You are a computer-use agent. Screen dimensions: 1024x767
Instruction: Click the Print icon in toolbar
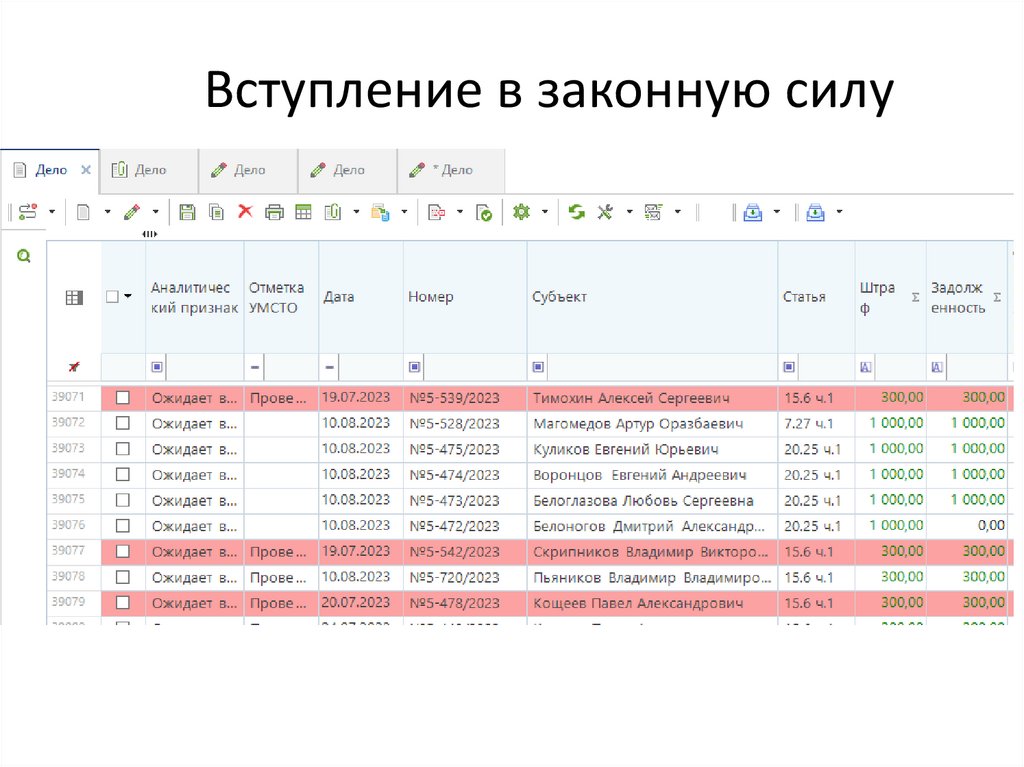tap(274, 212)
